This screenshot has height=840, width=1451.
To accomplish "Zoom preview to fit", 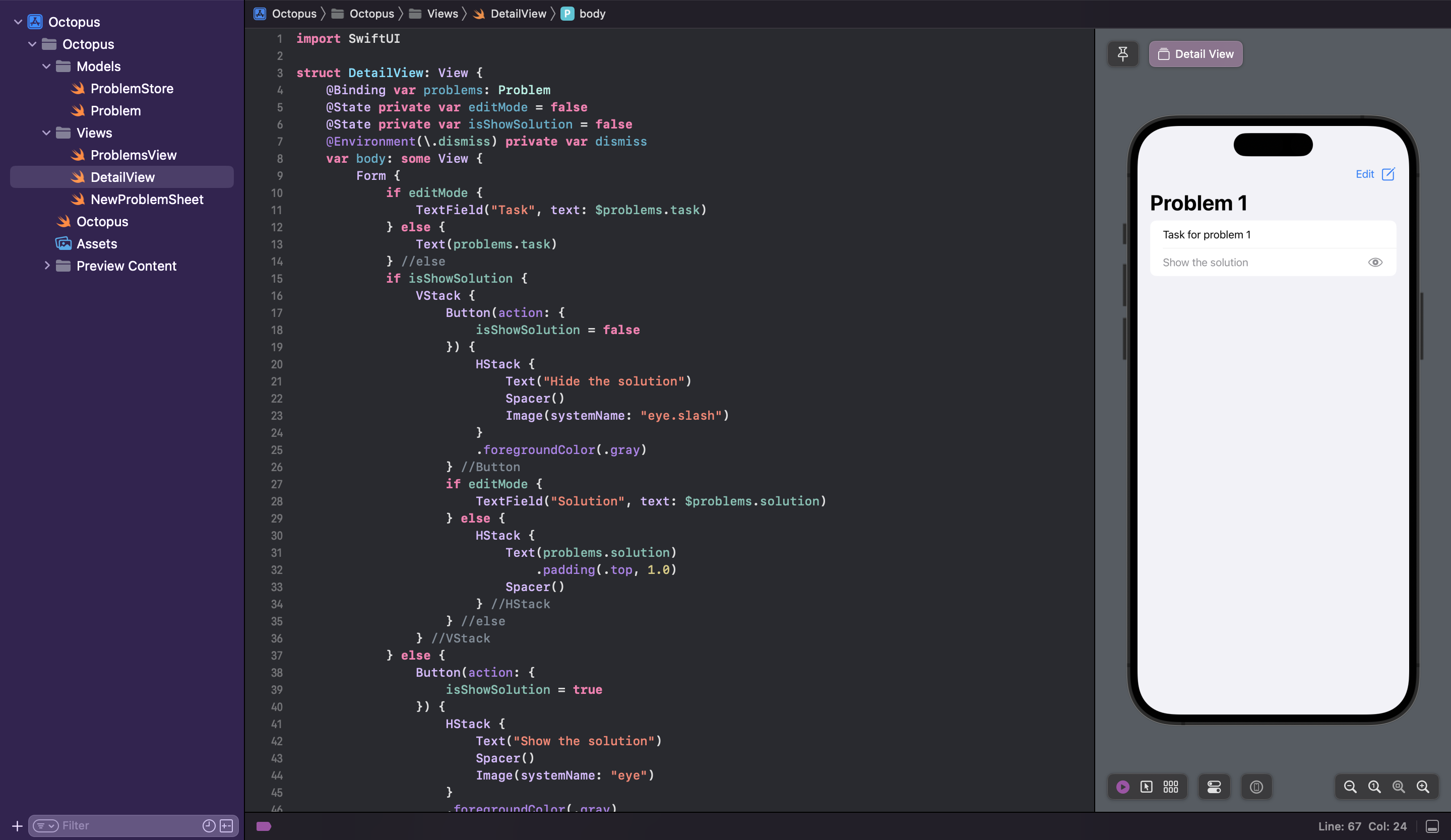I will 1398,787.
